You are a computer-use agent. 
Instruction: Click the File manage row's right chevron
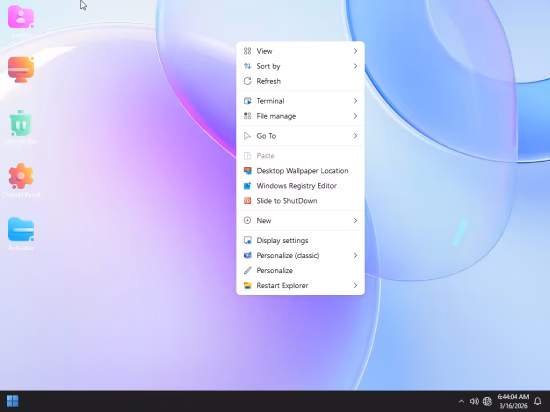tap(355, 116)
